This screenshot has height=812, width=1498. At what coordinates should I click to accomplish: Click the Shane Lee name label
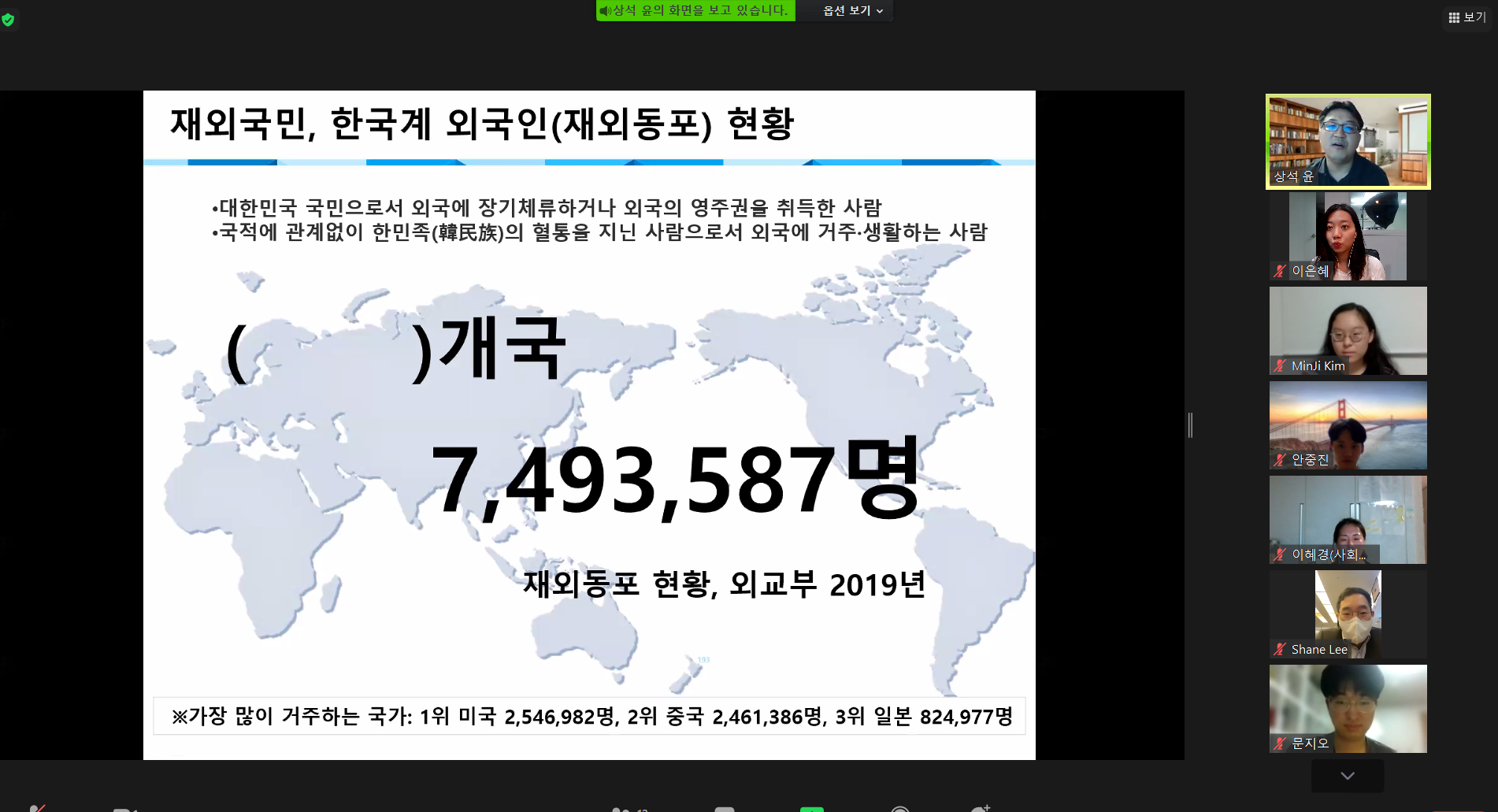click(1319, 649)
